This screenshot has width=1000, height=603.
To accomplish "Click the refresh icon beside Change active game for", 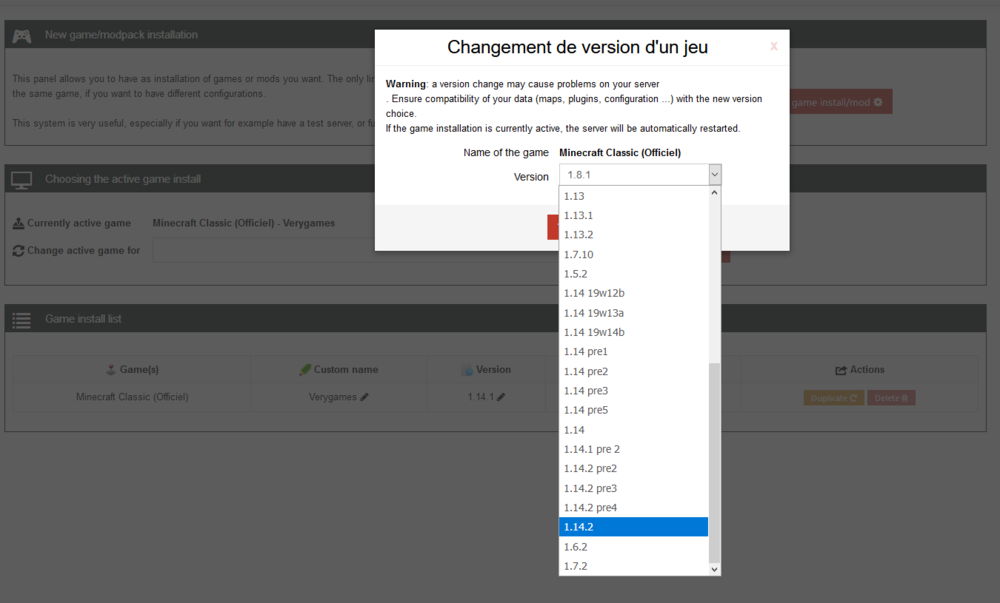I will (x=18, y=250).
